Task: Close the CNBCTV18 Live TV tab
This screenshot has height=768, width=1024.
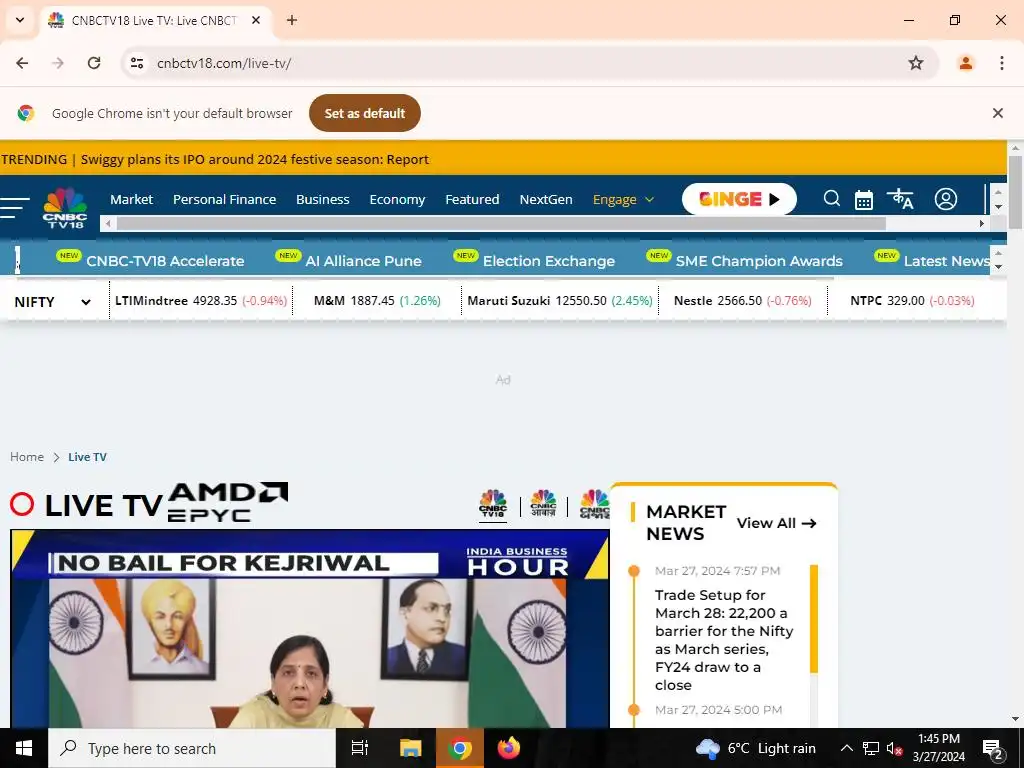Action: (x=256, y=20)
